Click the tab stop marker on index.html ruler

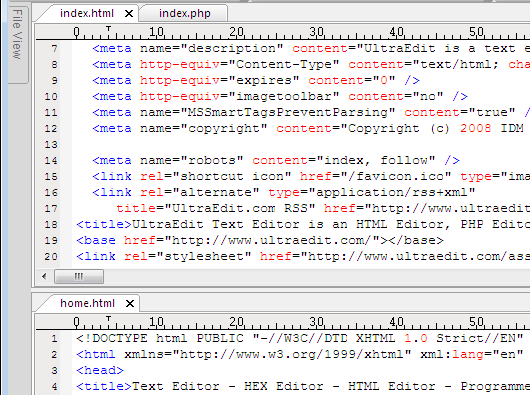pyautogui.click(x=108, y=29)
